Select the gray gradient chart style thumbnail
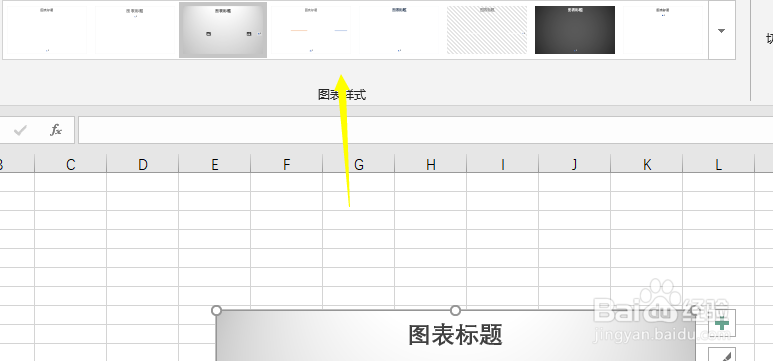 (x=223, y=30)
